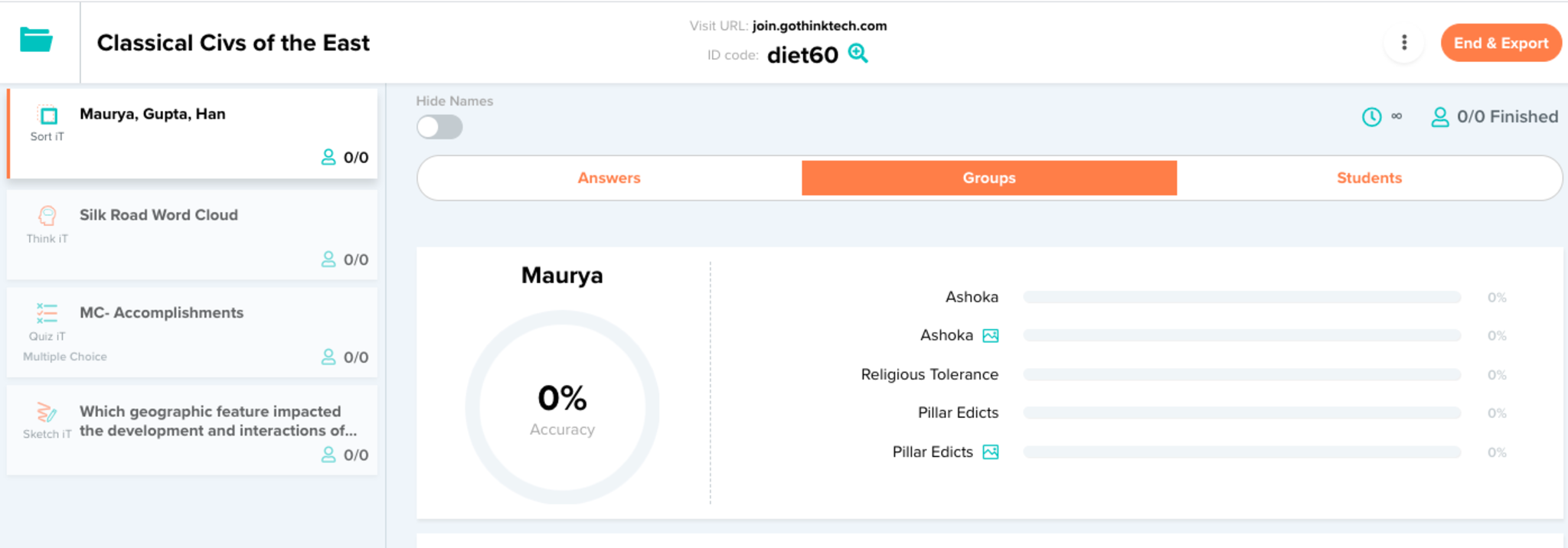
Task: Open image icon next to Pillar Edicts
Action: pyautogui.click(x=990, y=452)
